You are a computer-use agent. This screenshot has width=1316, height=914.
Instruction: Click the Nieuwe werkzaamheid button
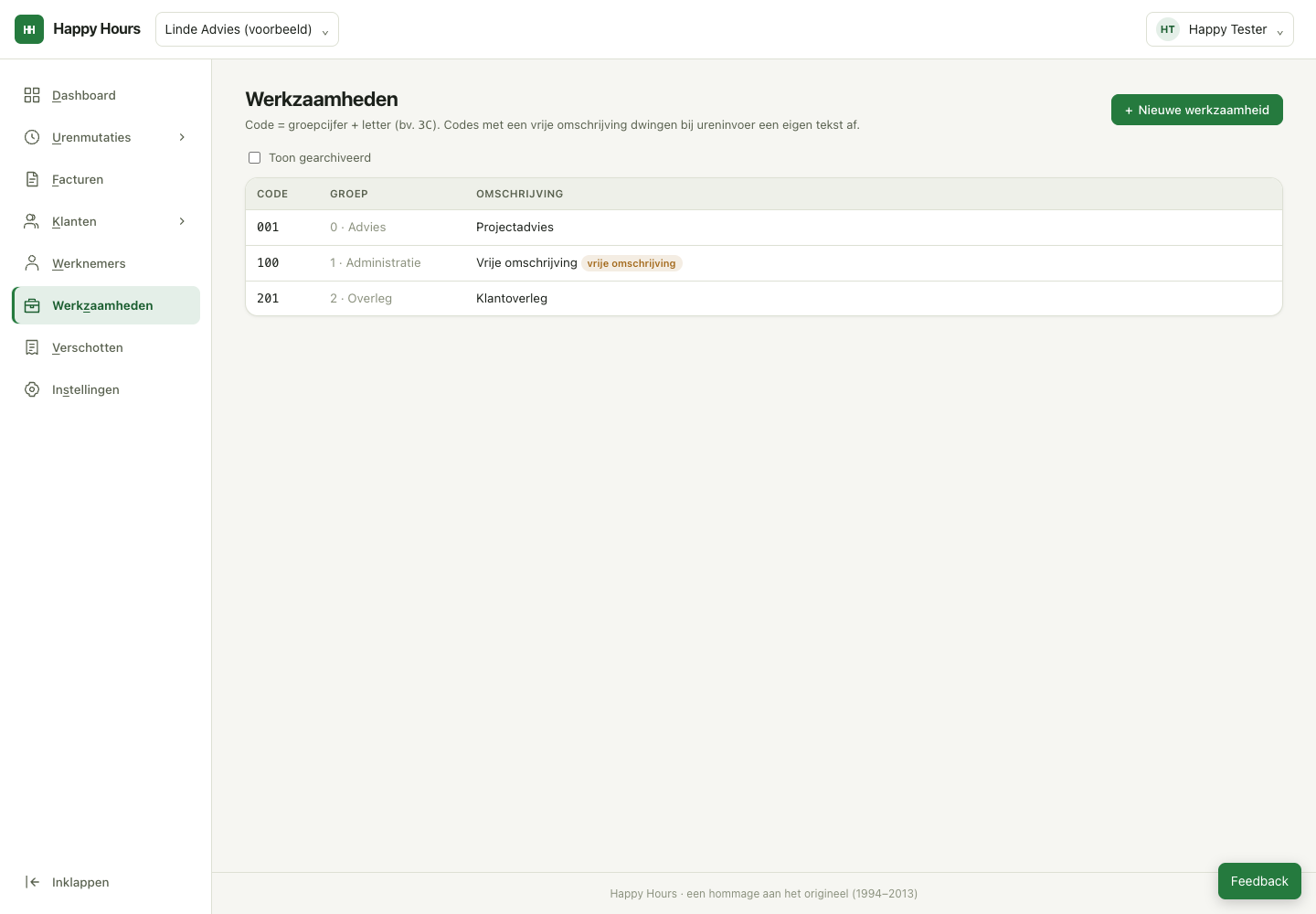(x=1197, y=110)
